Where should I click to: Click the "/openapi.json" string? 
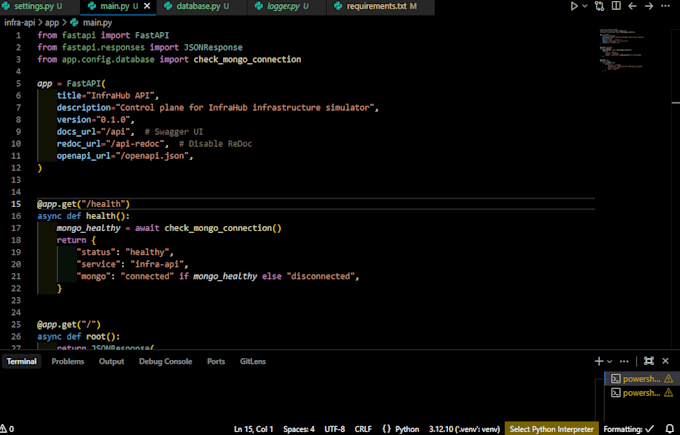(152, 156)
